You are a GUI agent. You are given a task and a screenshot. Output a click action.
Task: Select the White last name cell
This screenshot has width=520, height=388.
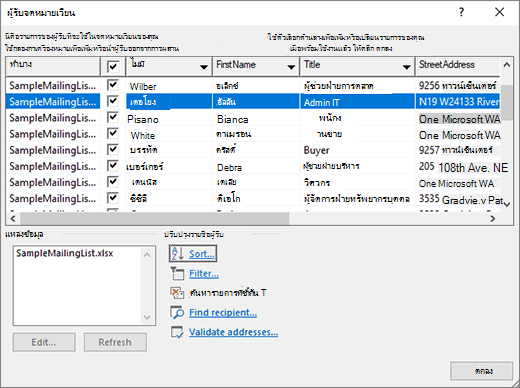(169, 135)
